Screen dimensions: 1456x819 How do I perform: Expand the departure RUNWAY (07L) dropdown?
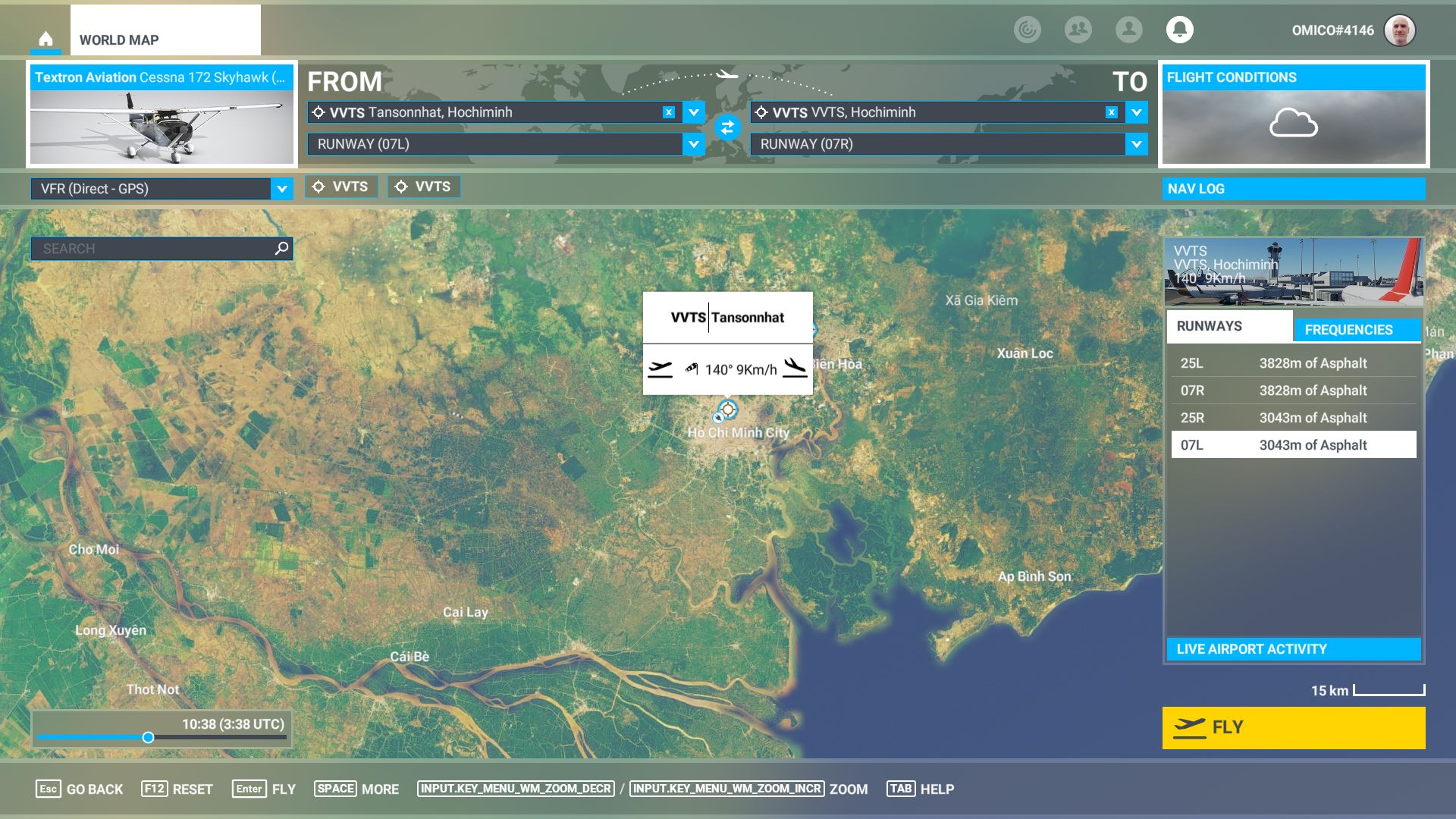[x=693, y=144]
